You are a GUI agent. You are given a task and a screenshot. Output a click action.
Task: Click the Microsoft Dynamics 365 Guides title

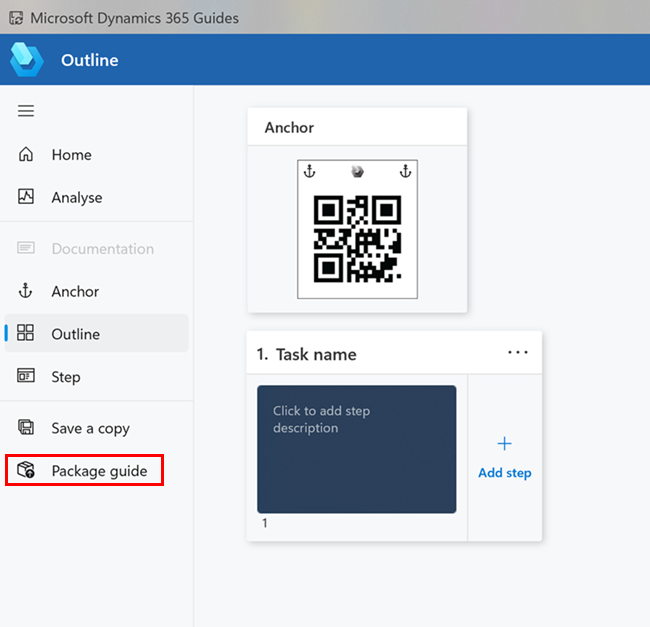tap(134, 18)
